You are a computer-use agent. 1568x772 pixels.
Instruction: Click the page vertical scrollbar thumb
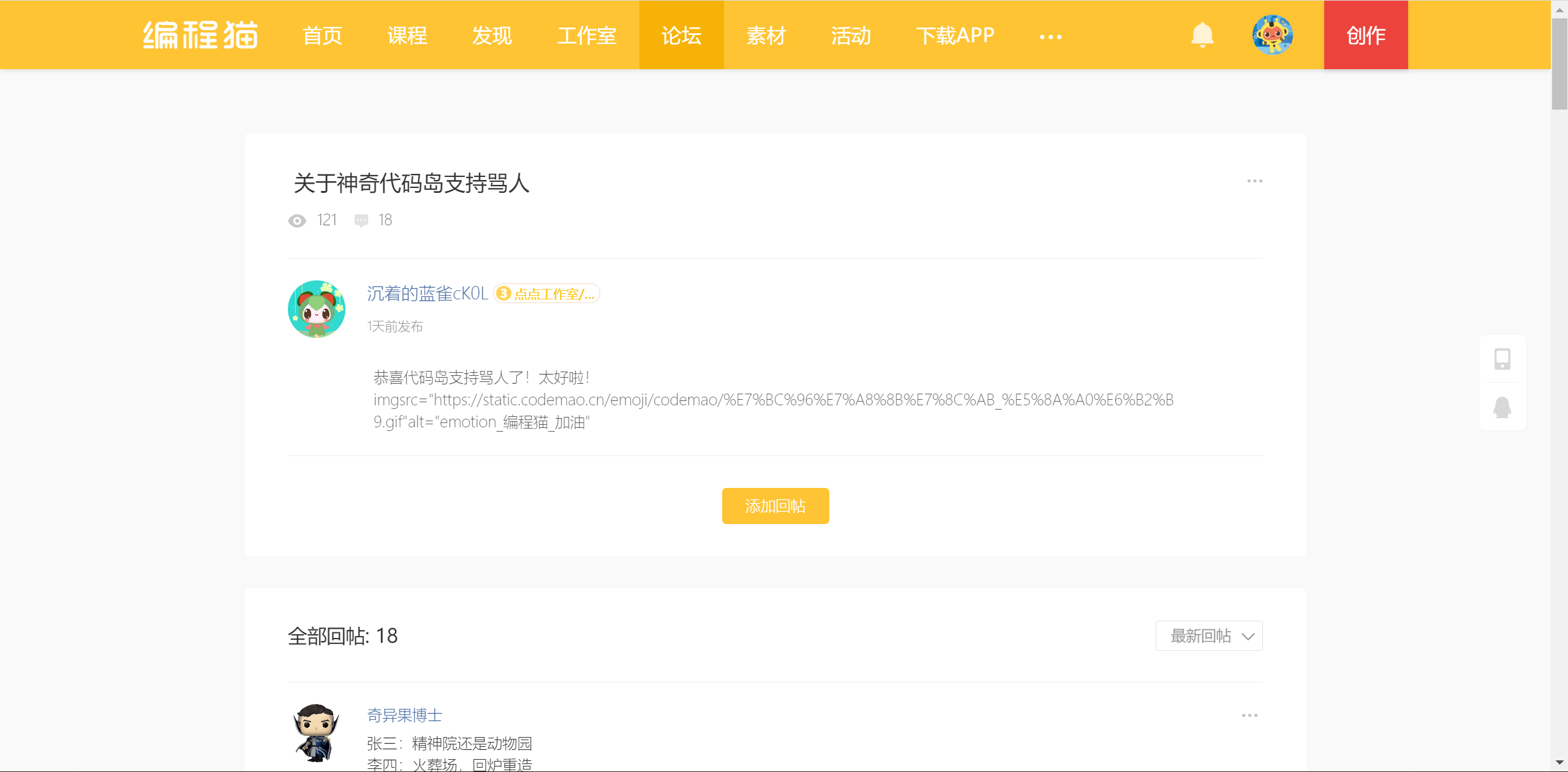coord(1559,64)
